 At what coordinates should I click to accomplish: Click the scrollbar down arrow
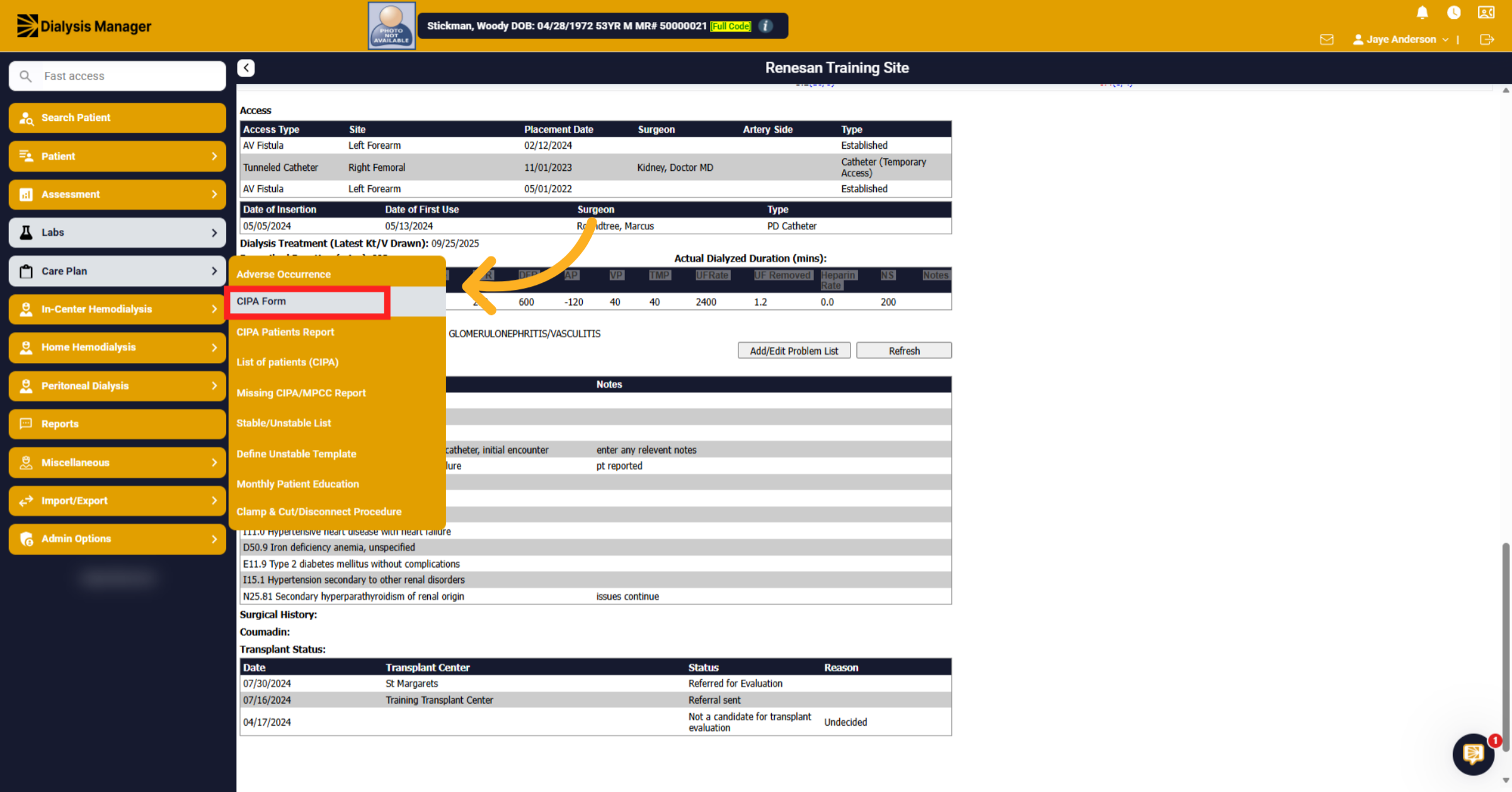pyautogui.click(x=1506, y=781)
